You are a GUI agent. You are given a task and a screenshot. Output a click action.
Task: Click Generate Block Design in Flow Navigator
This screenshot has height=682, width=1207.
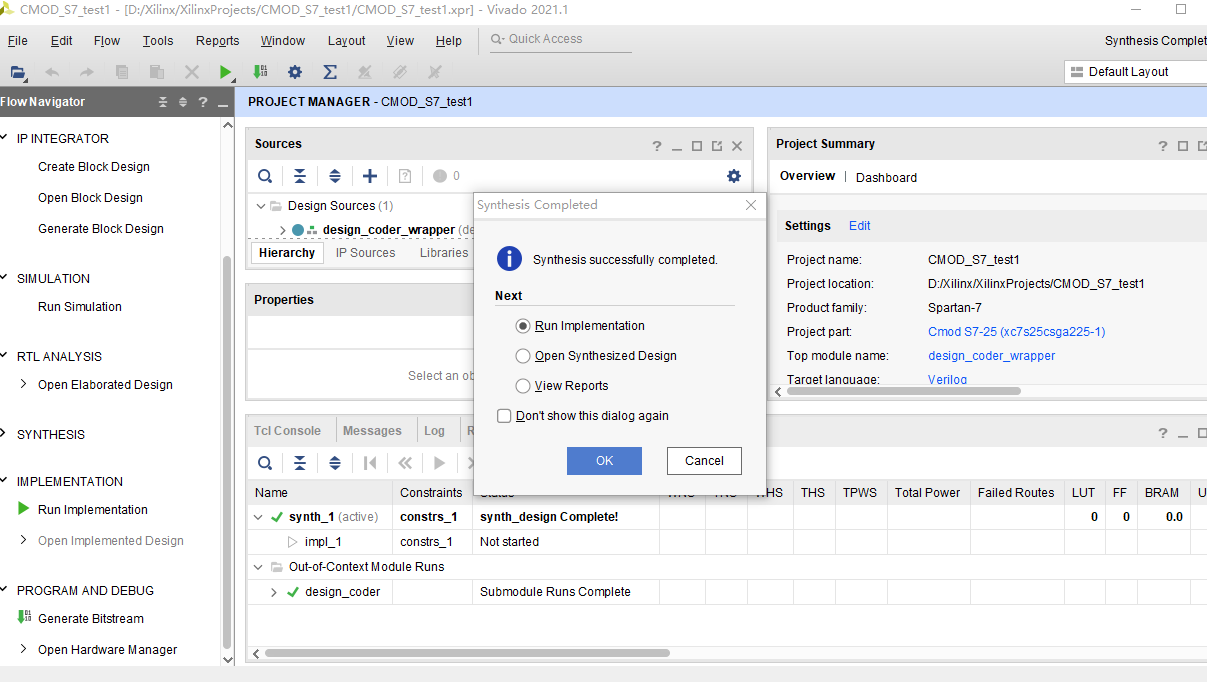(x=101, y=229)
